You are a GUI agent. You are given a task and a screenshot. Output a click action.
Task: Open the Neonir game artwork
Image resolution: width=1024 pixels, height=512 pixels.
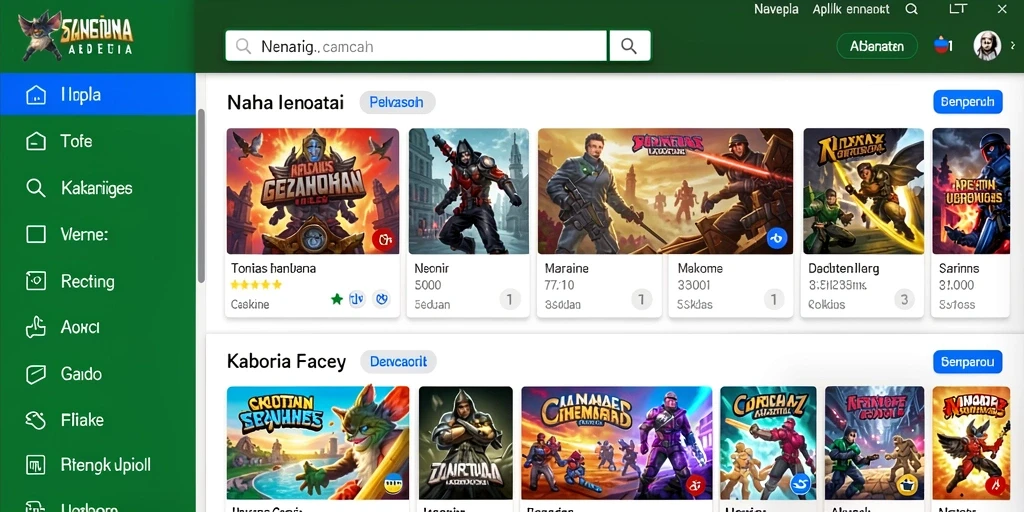click(x=469, y=191)
